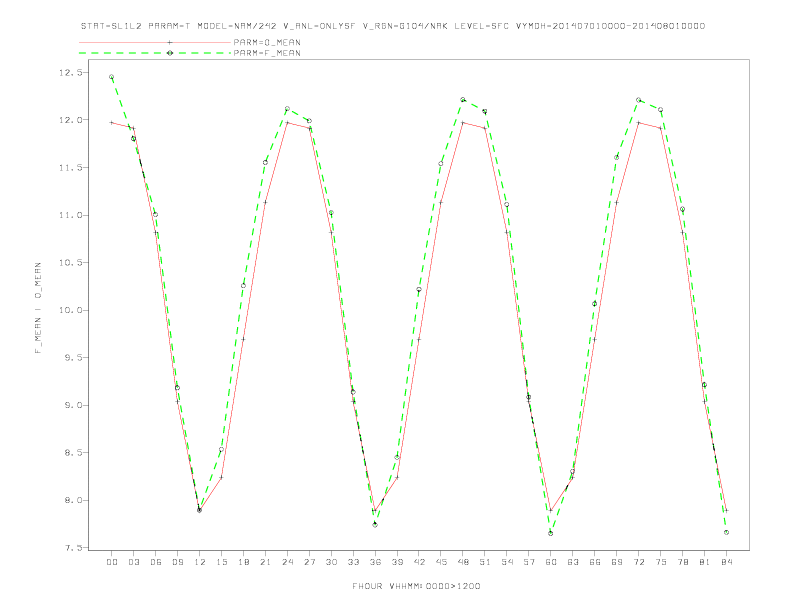Click the 45 forecast hour tick label
This screenshot has height=612, width=792.
(441, 562)
